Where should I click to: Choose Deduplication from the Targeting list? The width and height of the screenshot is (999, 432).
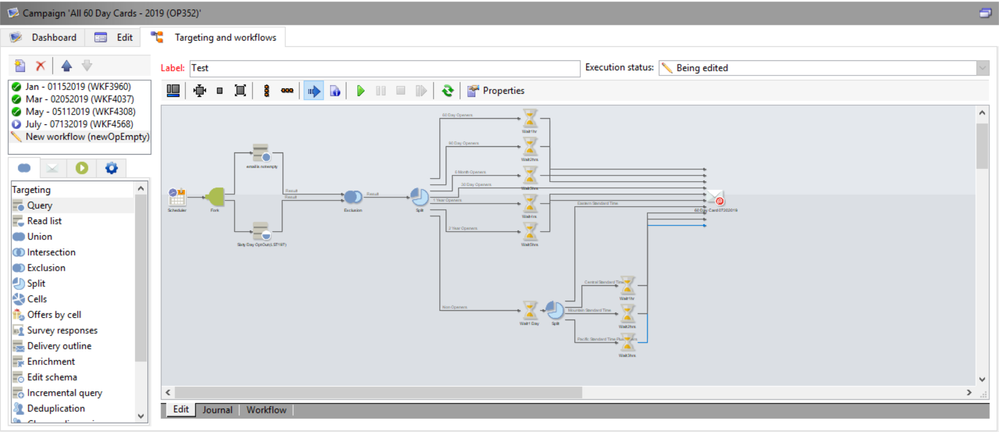tap(56, 408)
